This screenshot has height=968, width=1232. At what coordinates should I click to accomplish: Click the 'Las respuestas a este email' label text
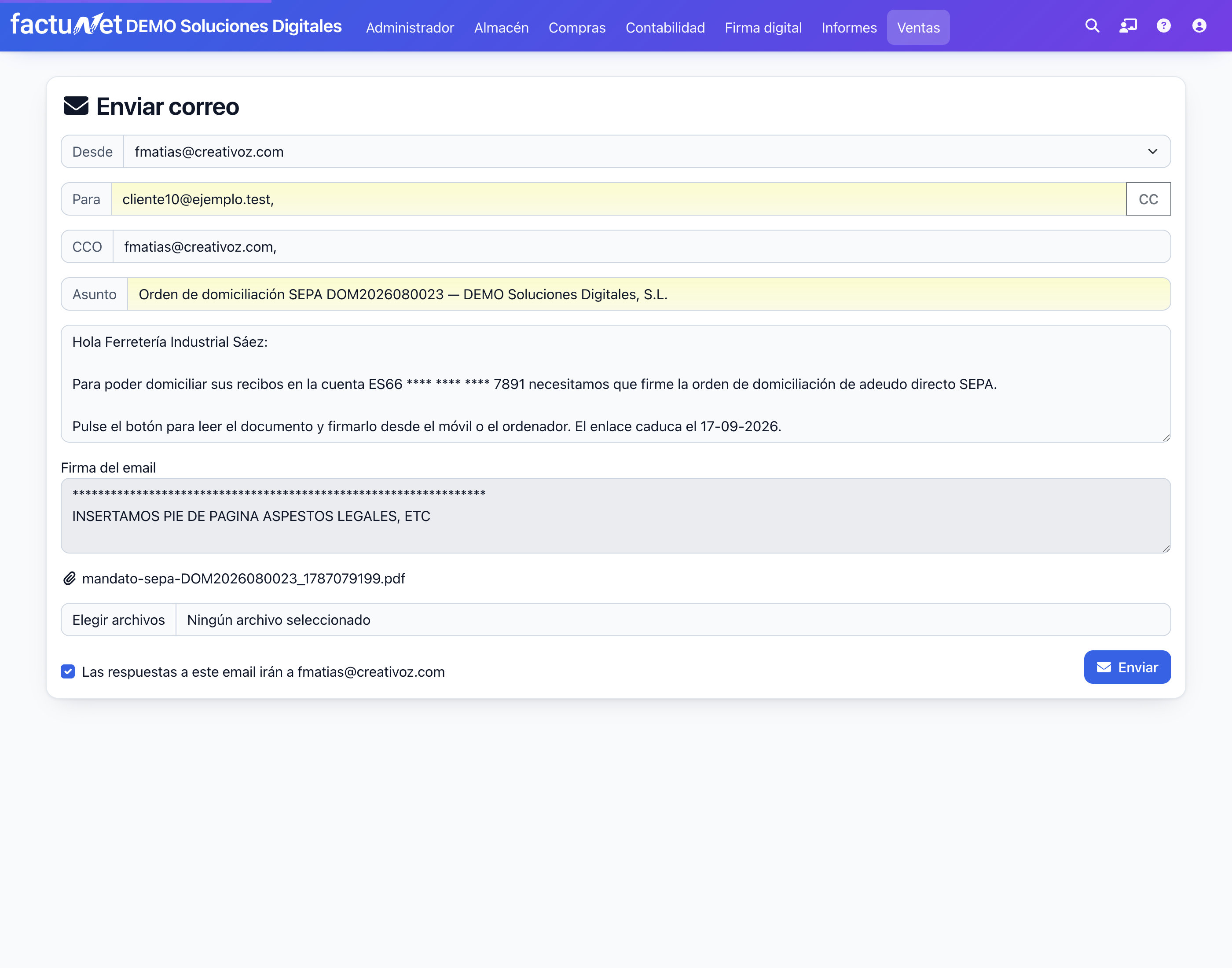pos(263,671)
